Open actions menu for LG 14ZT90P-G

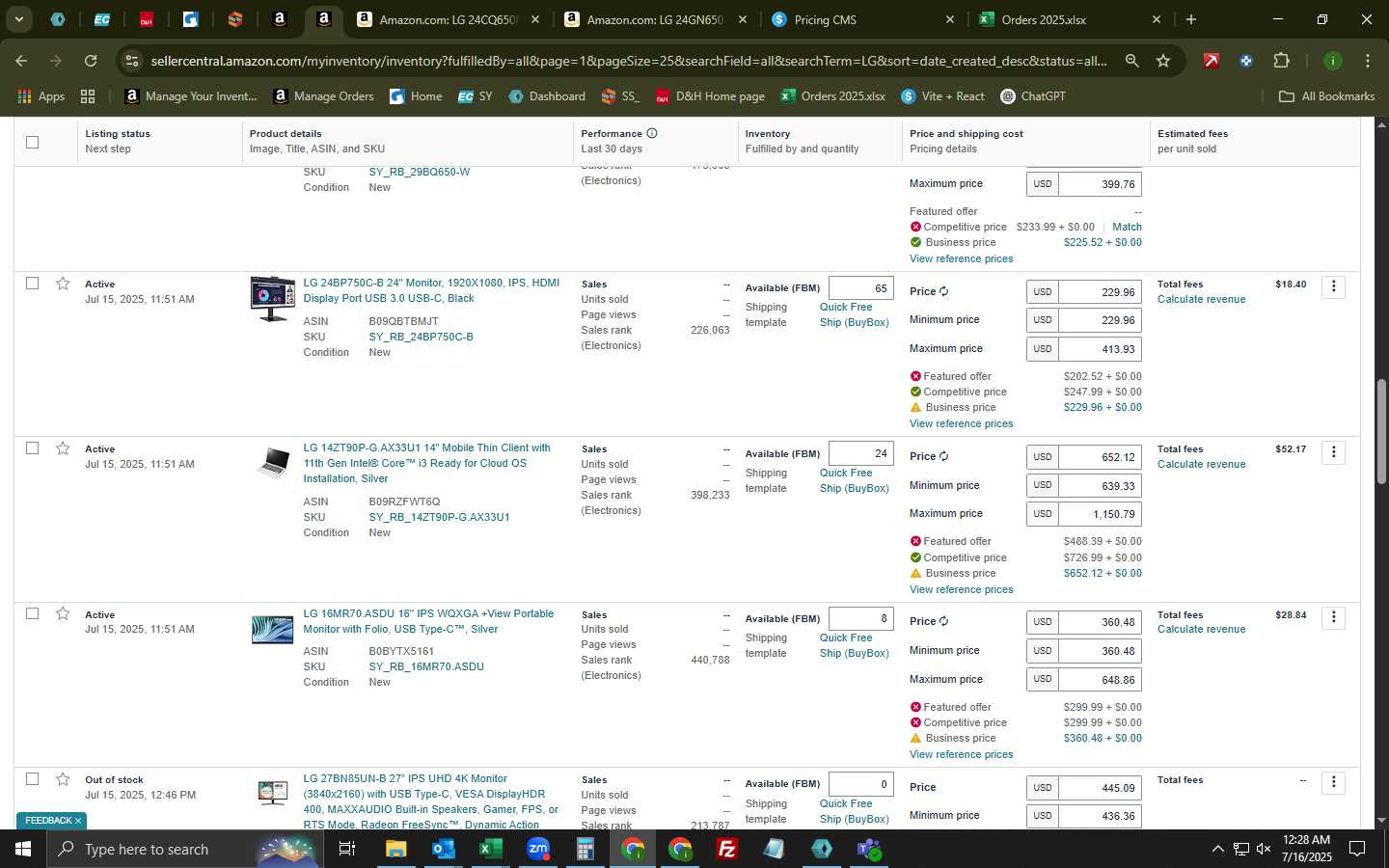tap(1334, 451)
